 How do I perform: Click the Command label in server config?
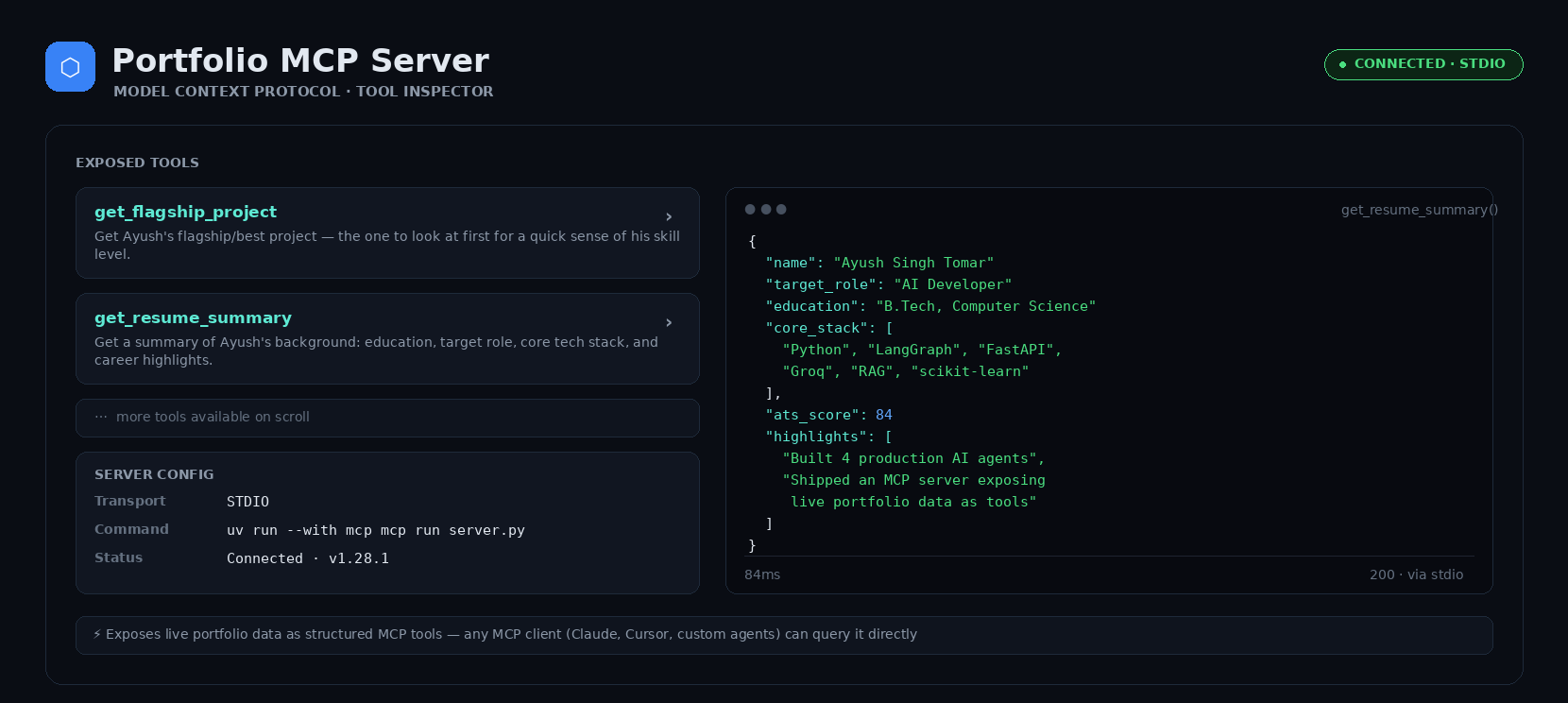131,529
